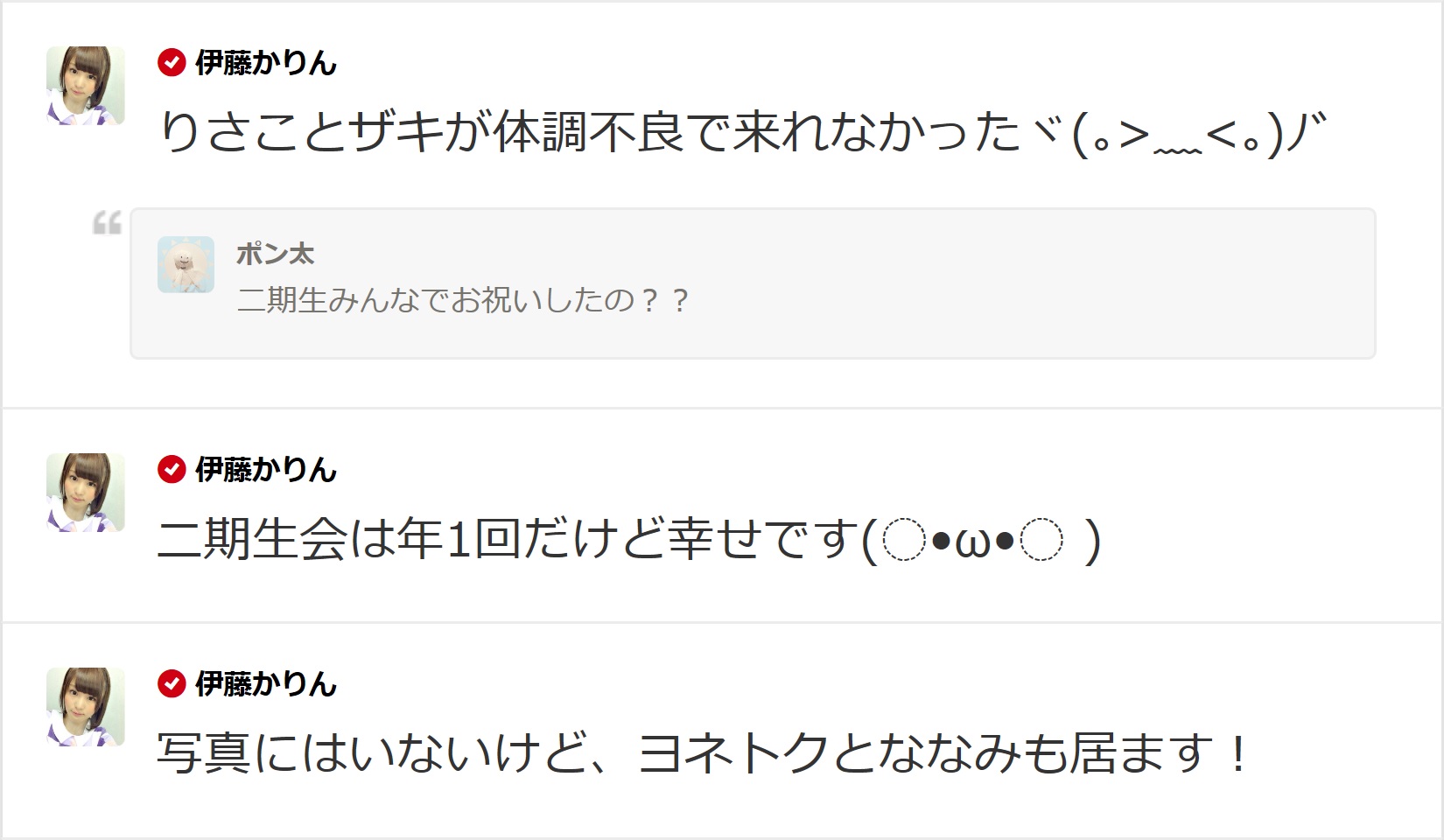Click the crying kaomoji ヾ(｡>﹏<｡)ﾉﾞ
Screen dimensions: 1444x840
(x=1180, y=135)
